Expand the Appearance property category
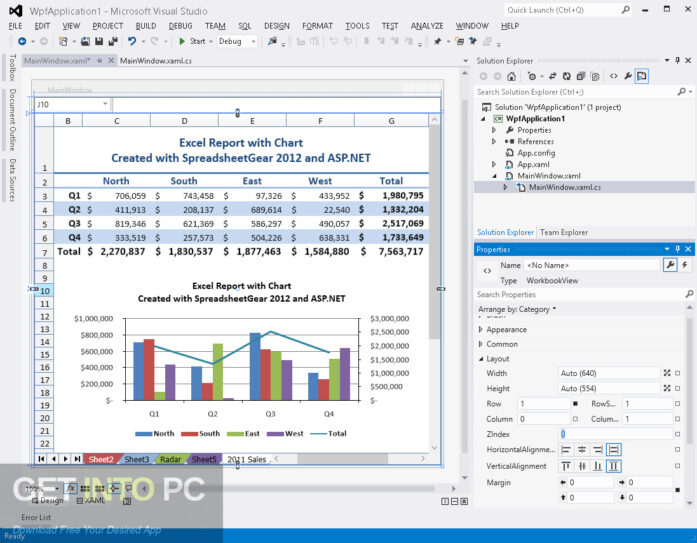The image size is (697, 543). point(481,330)
